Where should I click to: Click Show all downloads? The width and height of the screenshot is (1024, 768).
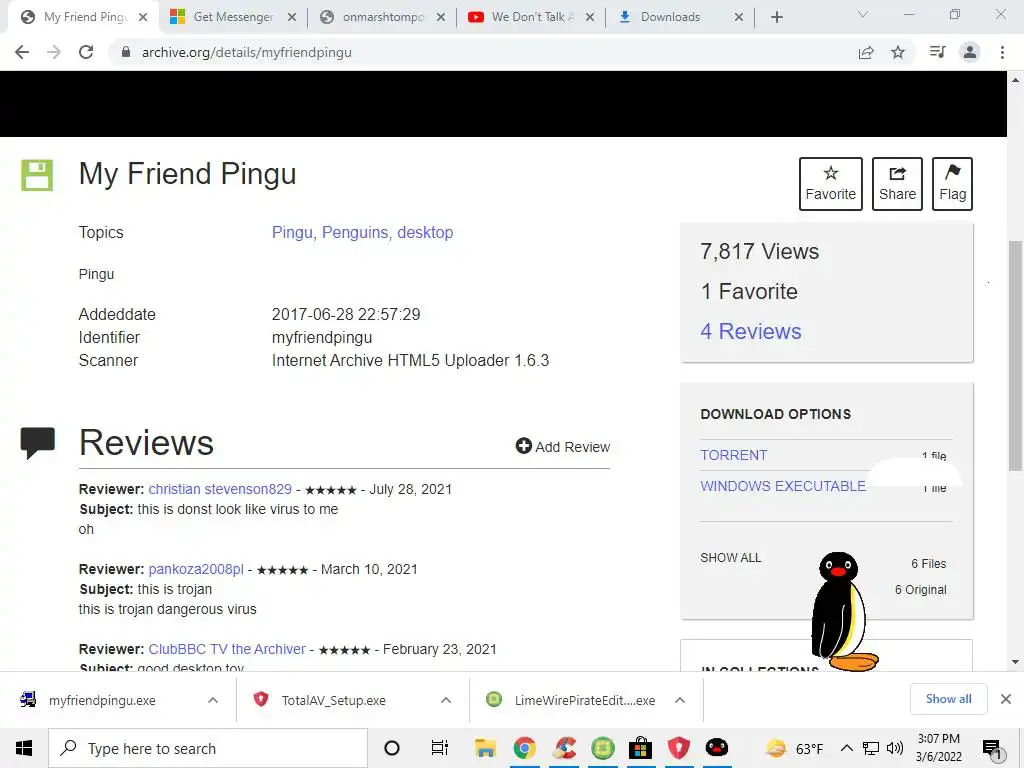[948, 699]
